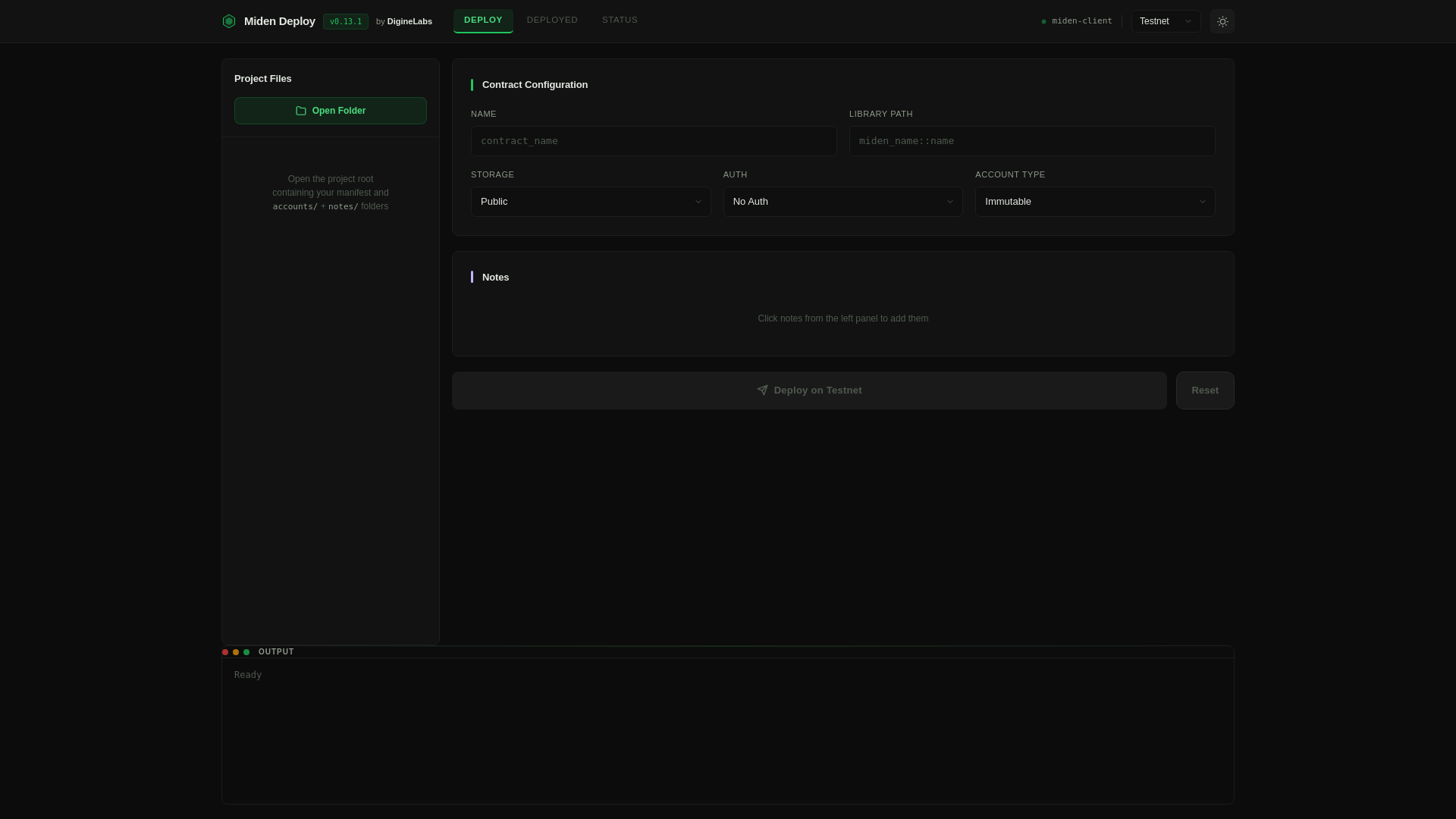Click the Deploy on Testnet button

809,391
